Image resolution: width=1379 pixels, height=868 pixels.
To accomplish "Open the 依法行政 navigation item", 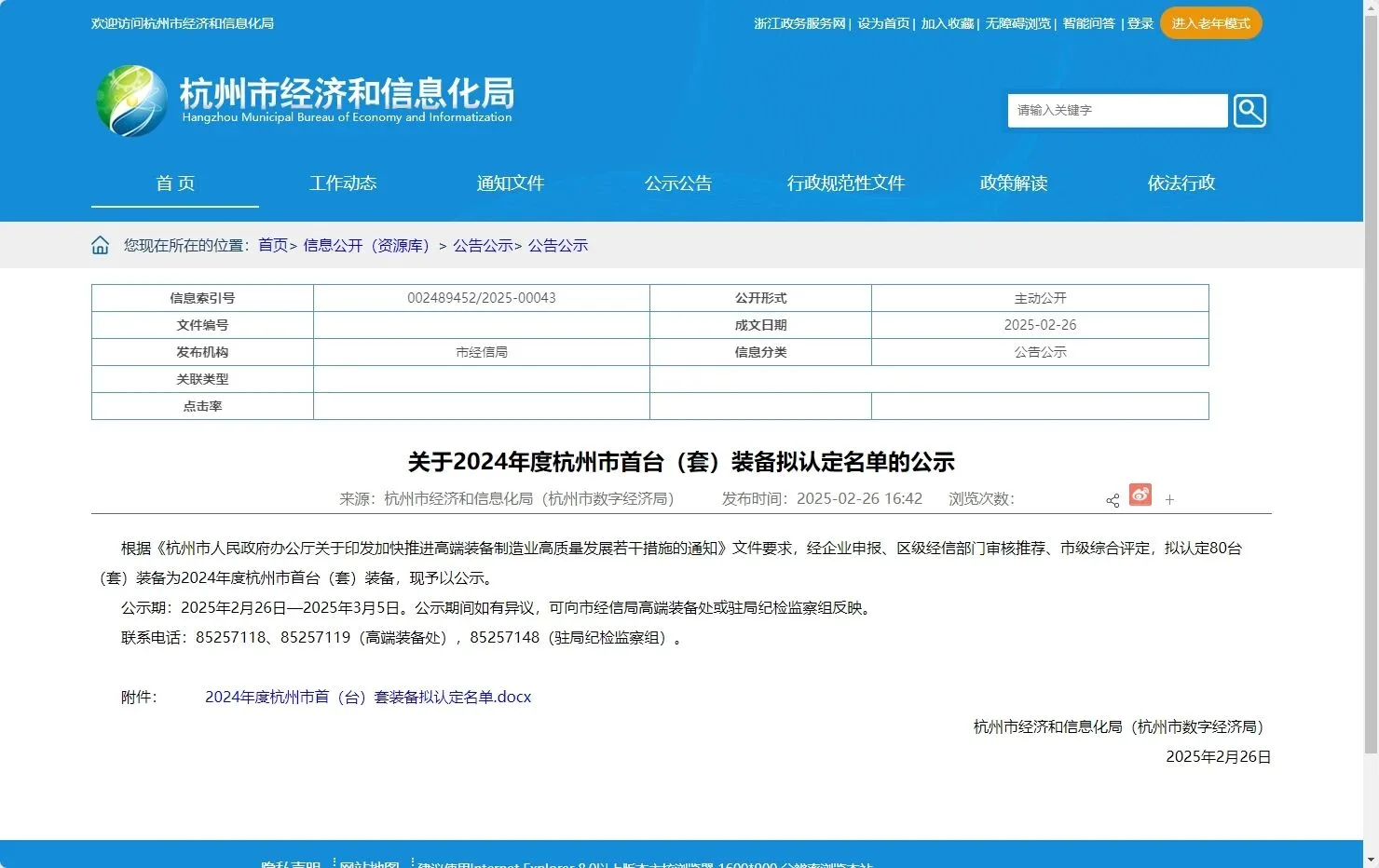I will (x=1181, y=183).
